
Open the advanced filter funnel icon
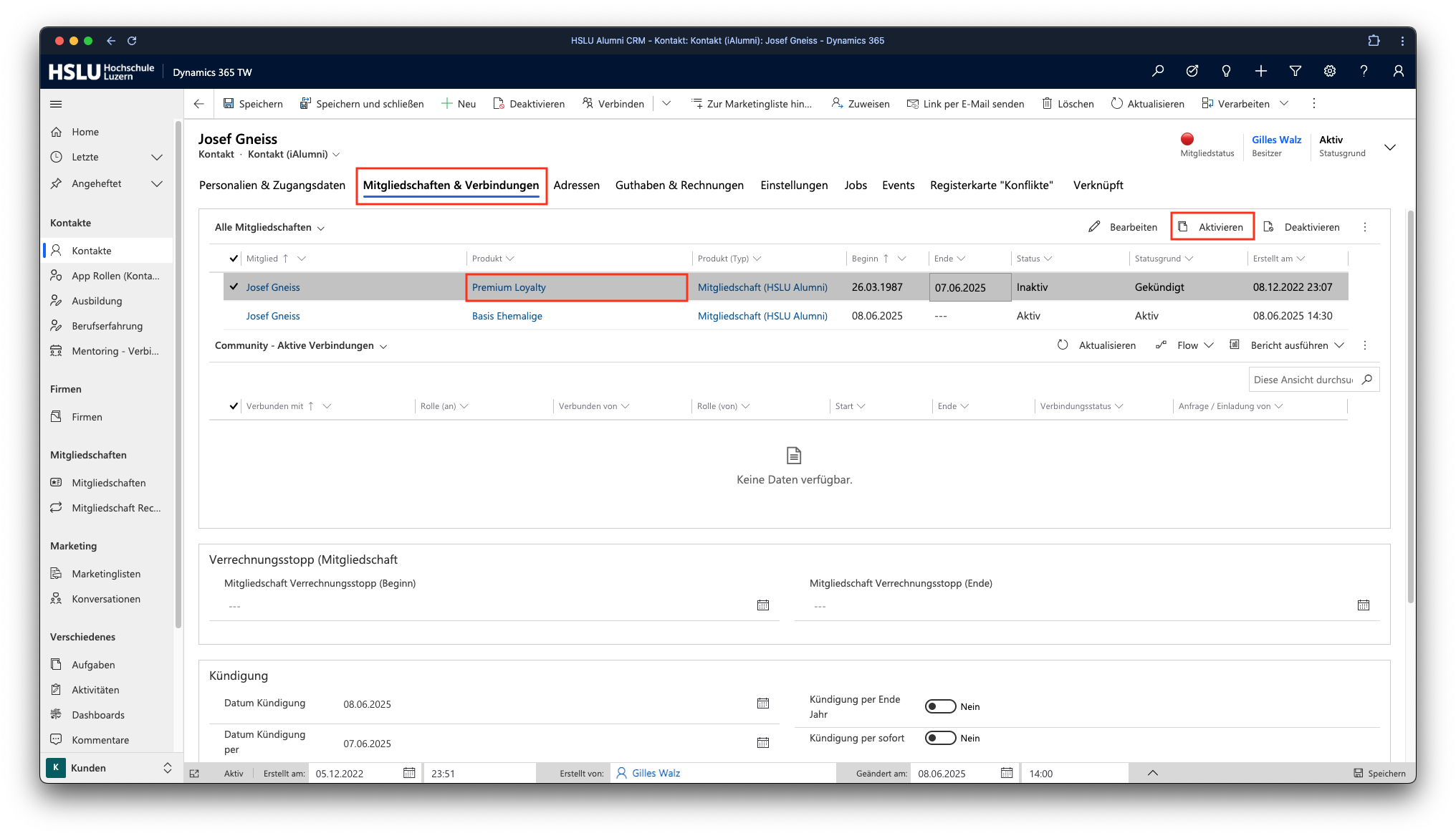1295,72
